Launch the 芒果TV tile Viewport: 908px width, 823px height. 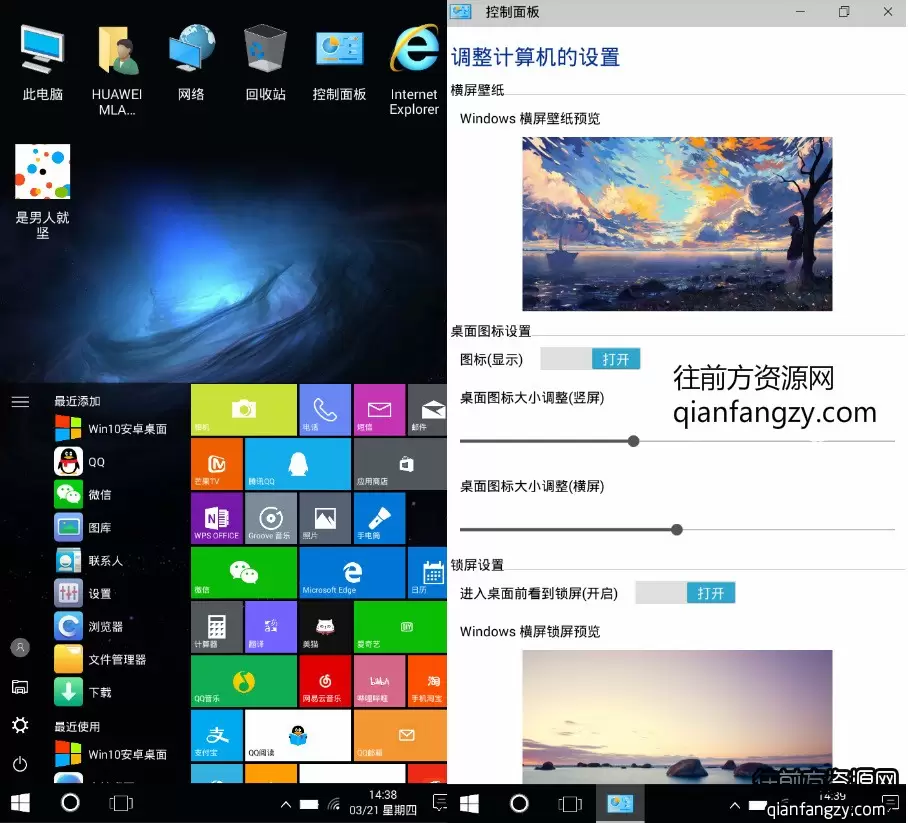point(217,464)
